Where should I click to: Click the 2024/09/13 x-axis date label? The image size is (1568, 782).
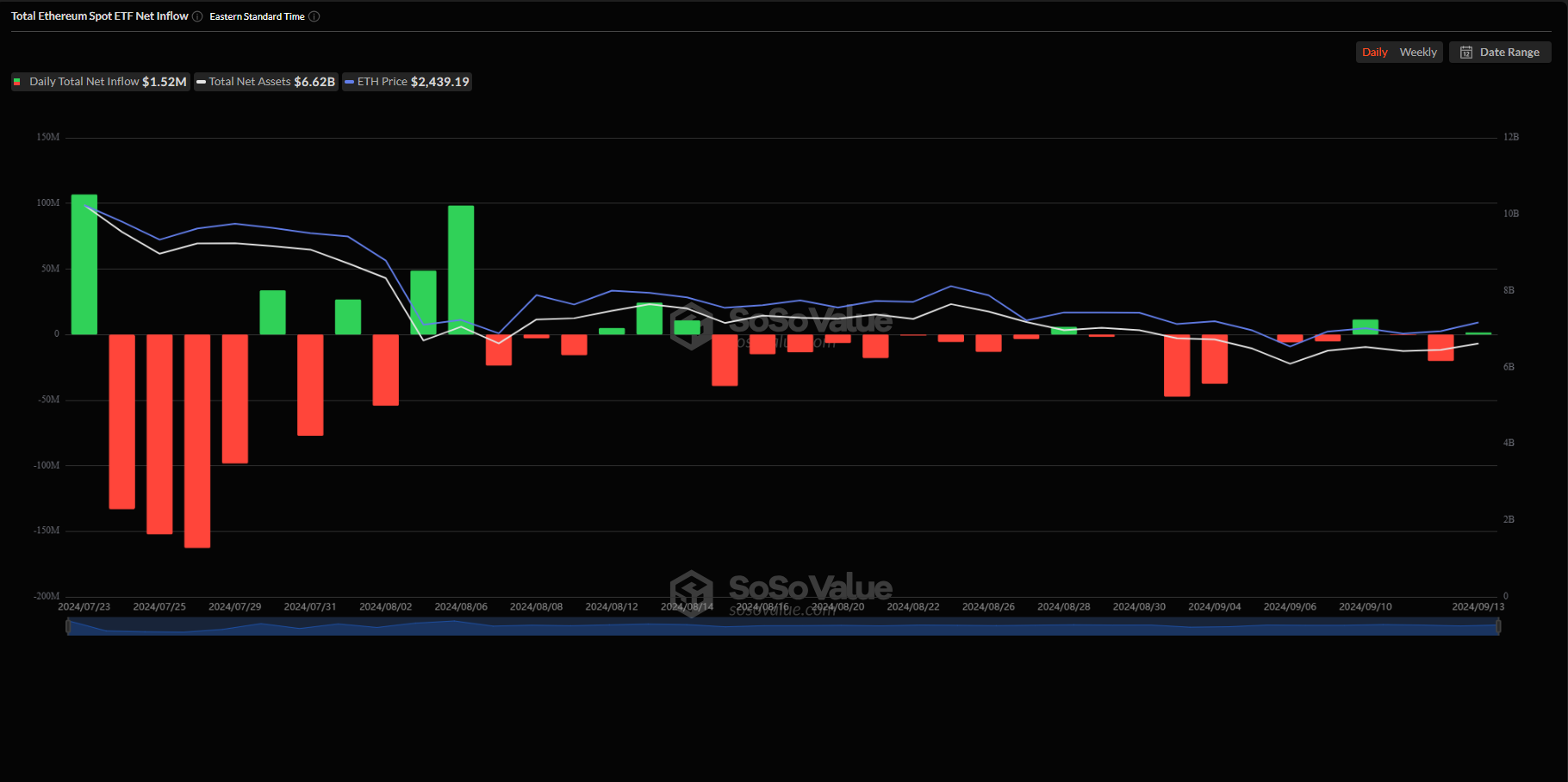click(1478, 607)
